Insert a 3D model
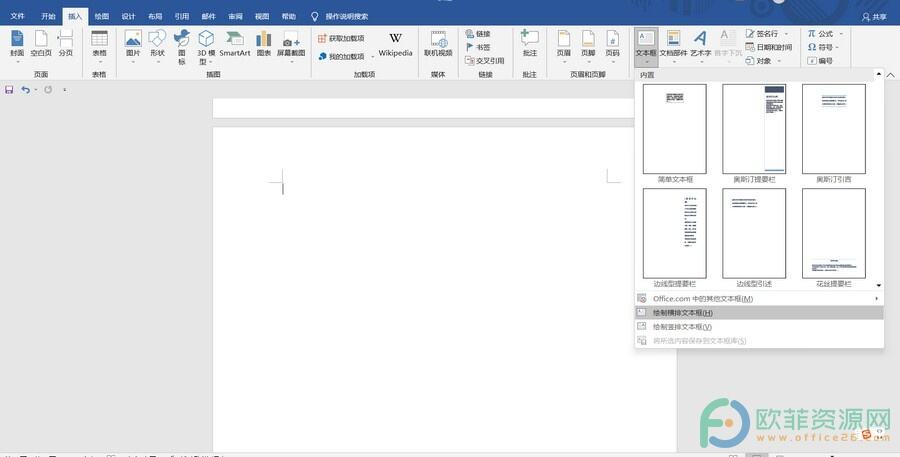This screenshot has width=900, height=457. tap(205, 47)
